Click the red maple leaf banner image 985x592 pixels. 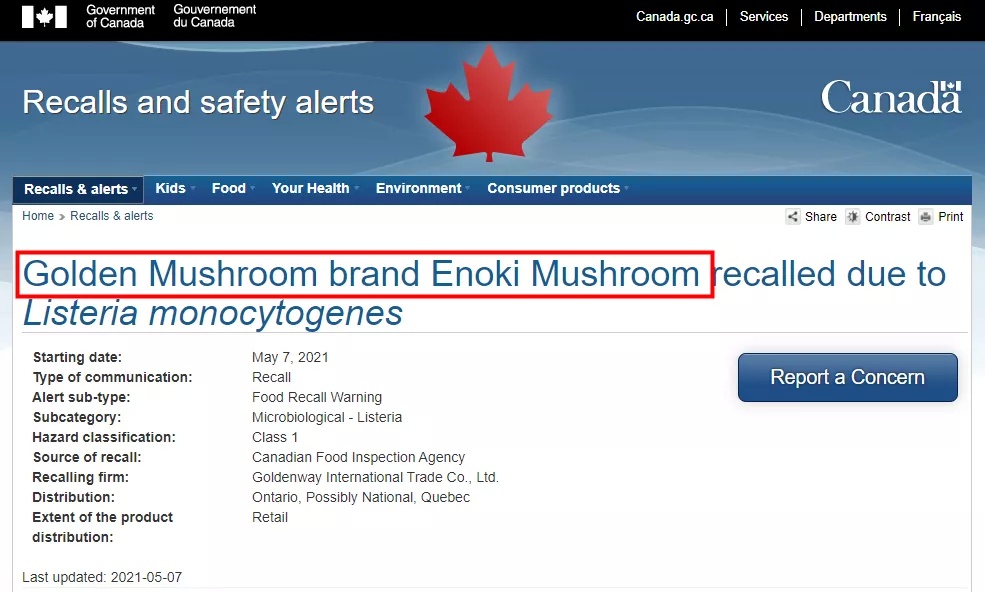pyautogui.click(x=489, y=104)
